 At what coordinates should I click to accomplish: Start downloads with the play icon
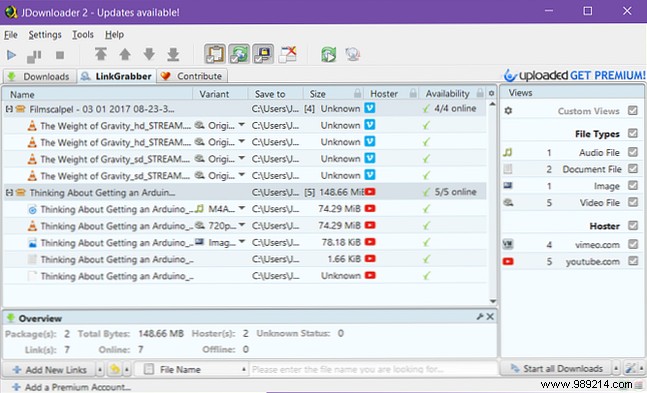11,54
